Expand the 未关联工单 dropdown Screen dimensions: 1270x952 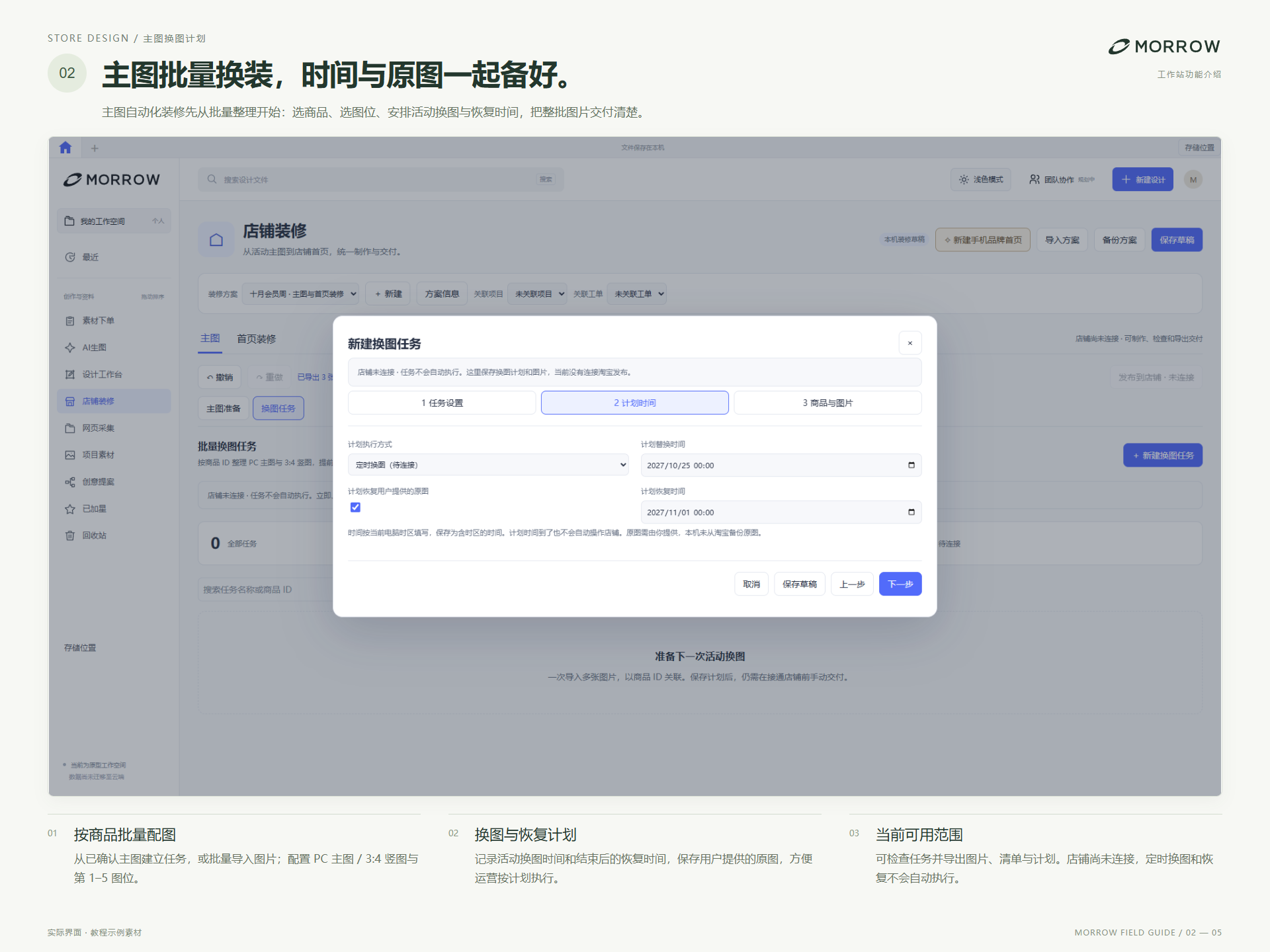tap(637, 294)
